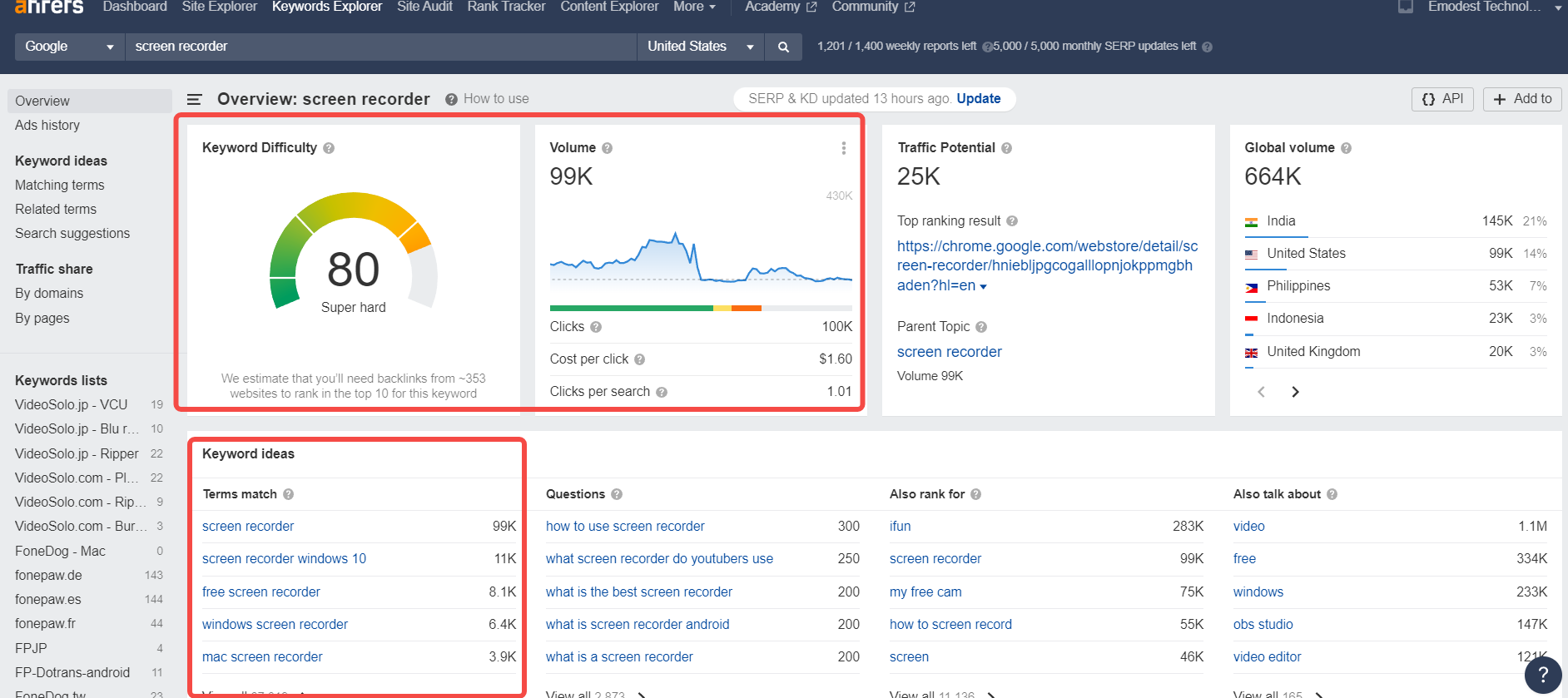Viewport: 1568px width, 698px height.
Task: Open Community external link
Action: (x=873, y=7)
